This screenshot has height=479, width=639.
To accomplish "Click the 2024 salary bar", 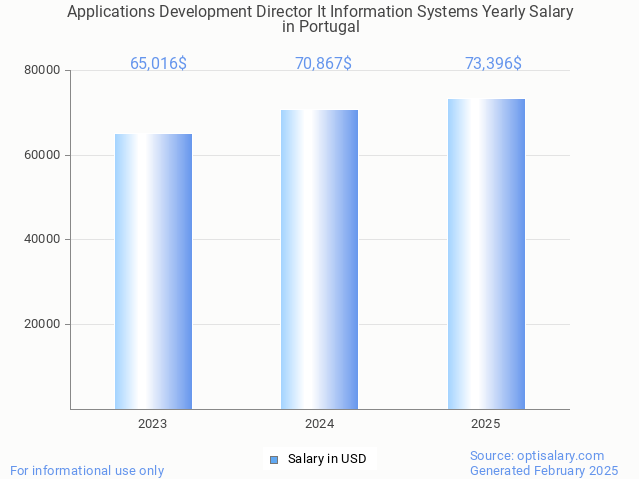I will tap(319, 259).
